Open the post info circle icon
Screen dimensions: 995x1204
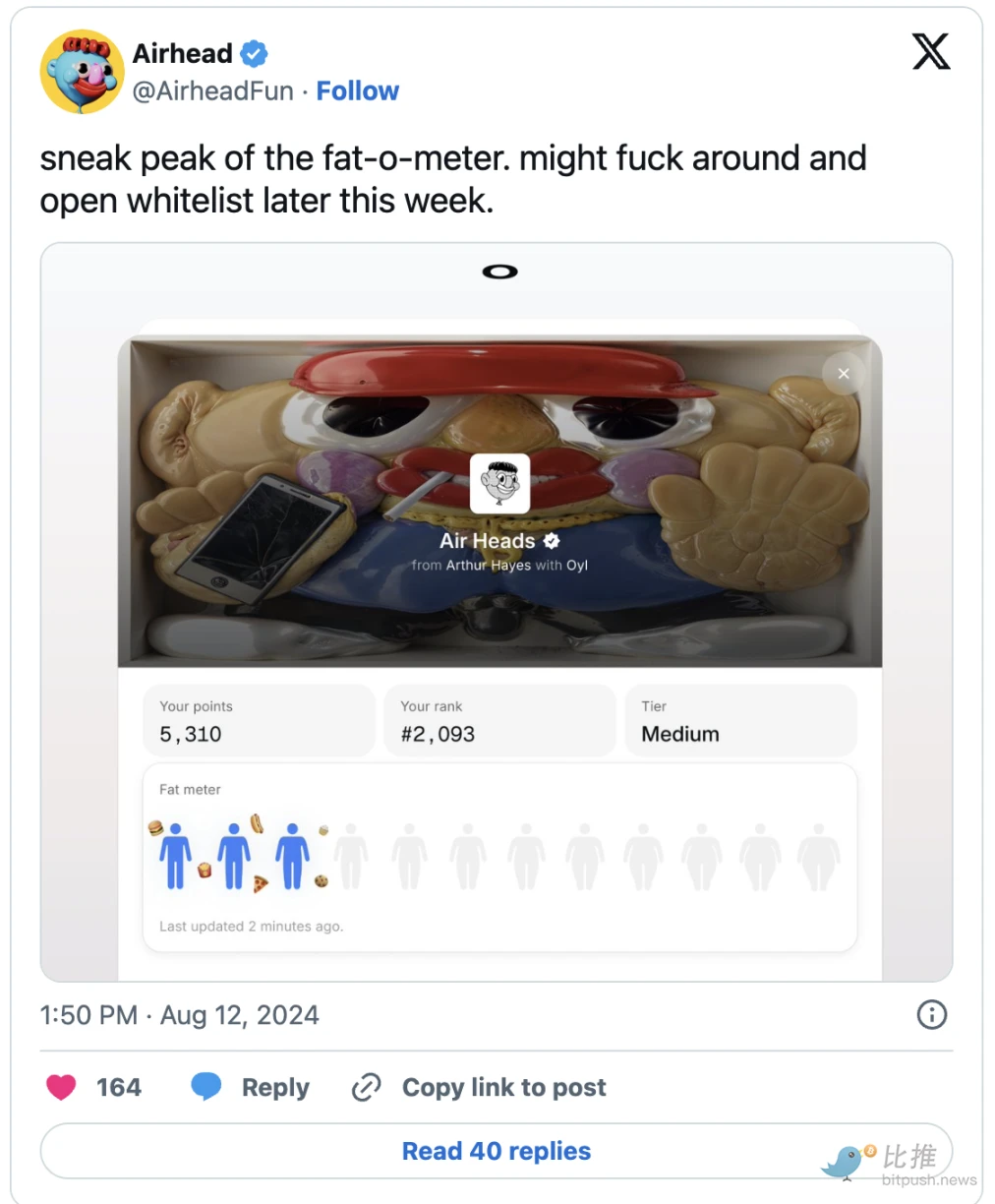pyautogui.click(x=931, y=1014)
